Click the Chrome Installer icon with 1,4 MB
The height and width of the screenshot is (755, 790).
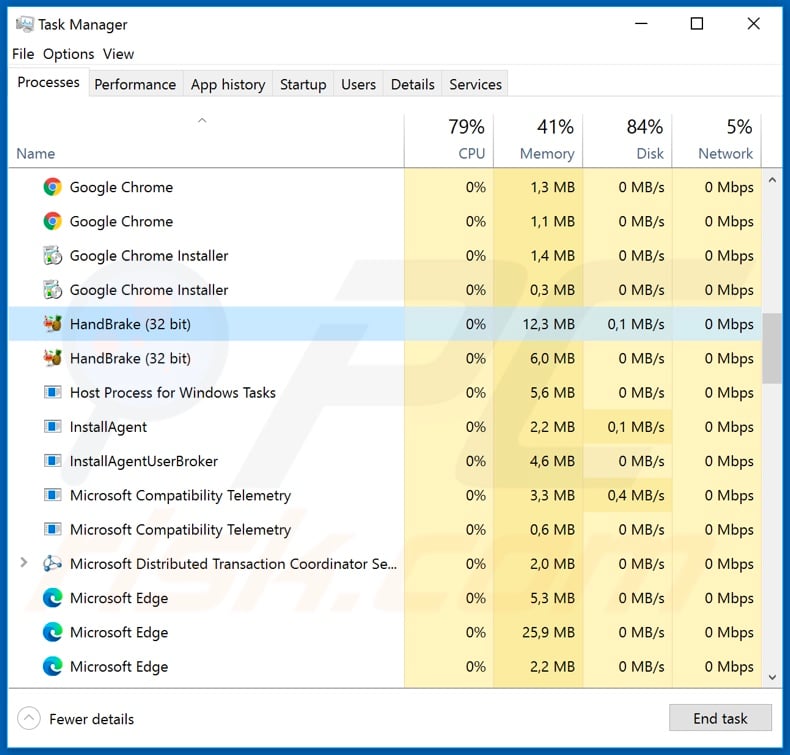(x=52, y=255)
